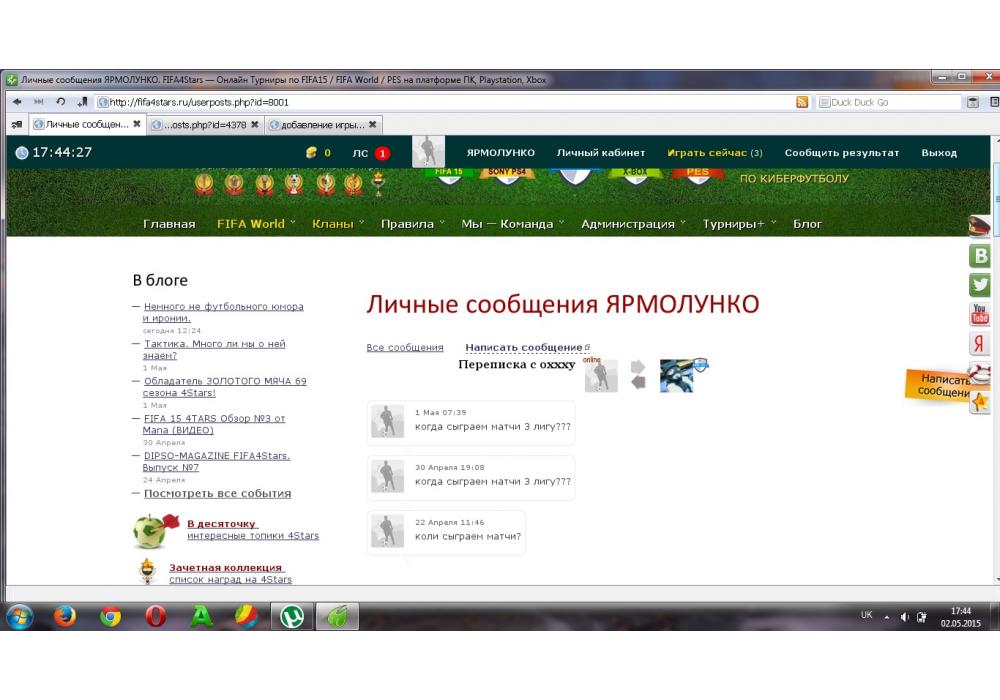Viewport: 1000px width, 700px height.
Task: Launch Chrome from the taskbar
Action: [x=110, y=616]
